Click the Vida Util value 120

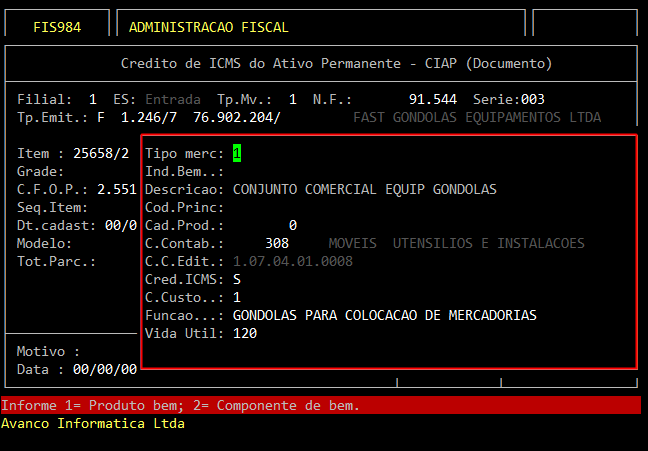(245, 333)
